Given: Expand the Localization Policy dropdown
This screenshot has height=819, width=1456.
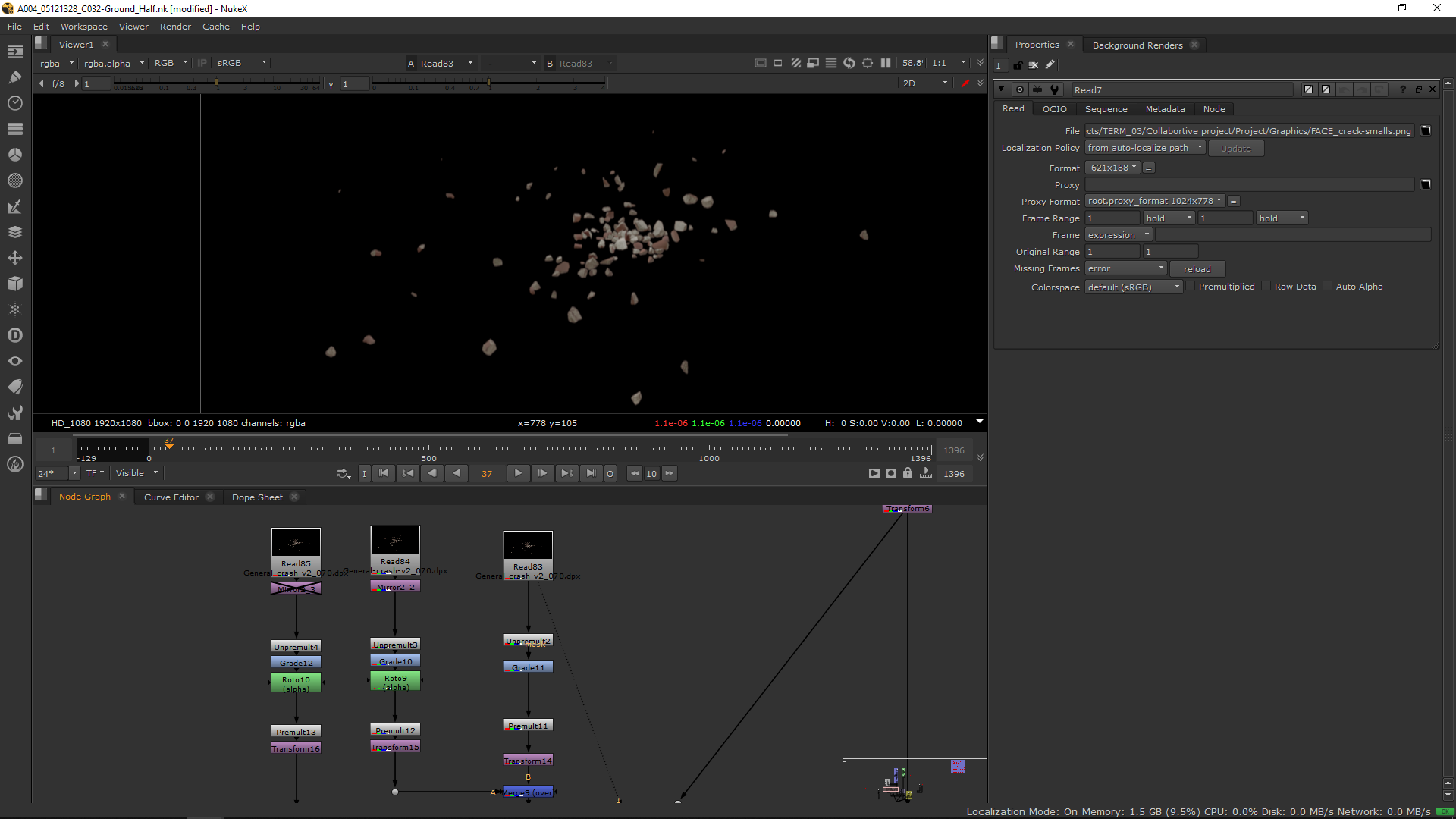Looking at the screenshot, I should click(x=1144, y=148).
